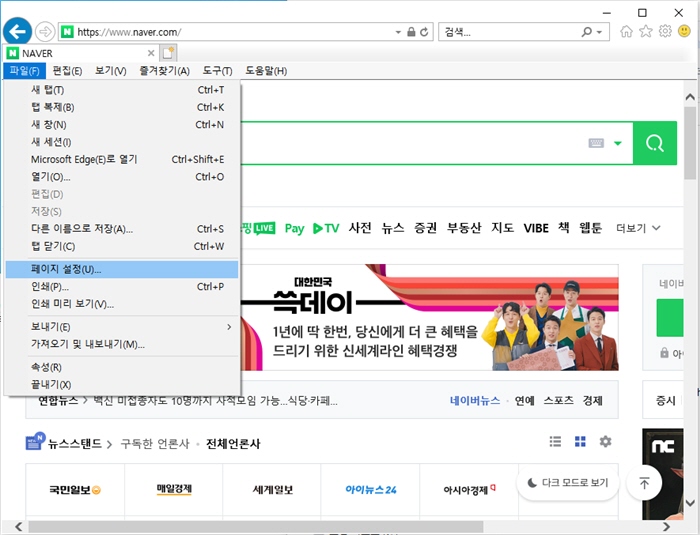Choose 새 창(N) menu entry
700x535 pixels.
[122, 125]
